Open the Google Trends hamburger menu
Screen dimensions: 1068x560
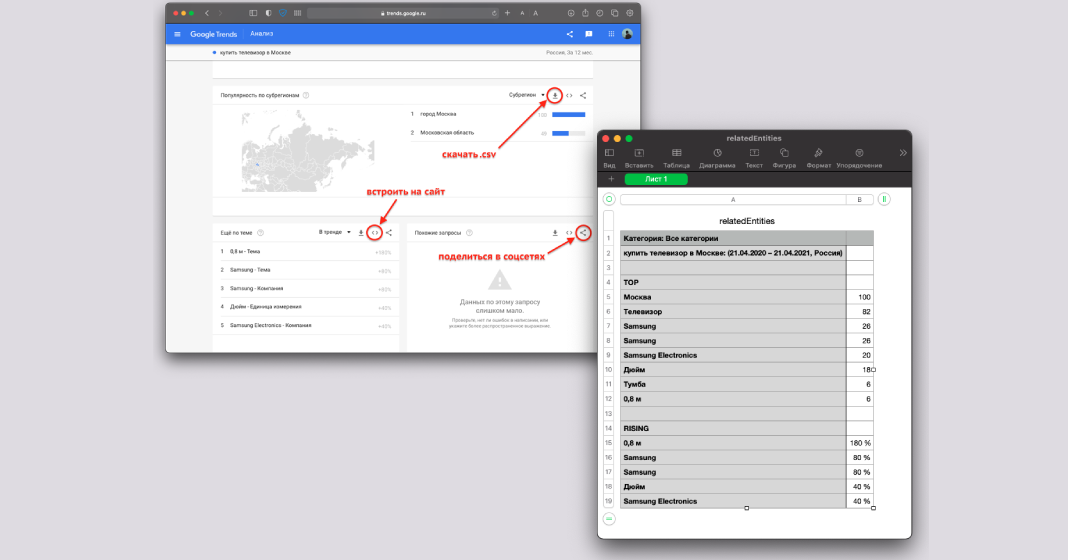178,34
